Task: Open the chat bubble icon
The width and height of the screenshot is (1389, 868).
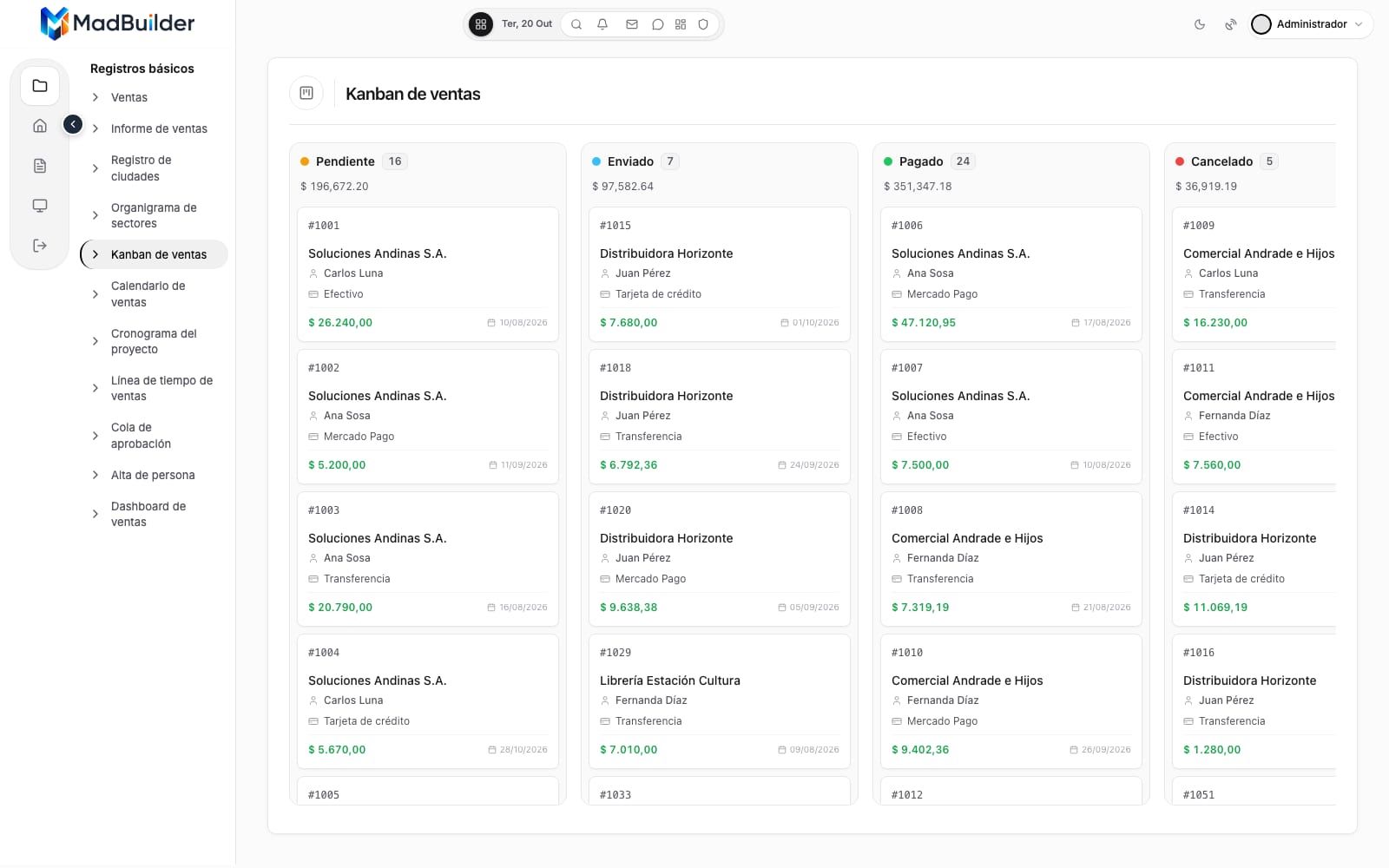Action: tap(658, 24)
